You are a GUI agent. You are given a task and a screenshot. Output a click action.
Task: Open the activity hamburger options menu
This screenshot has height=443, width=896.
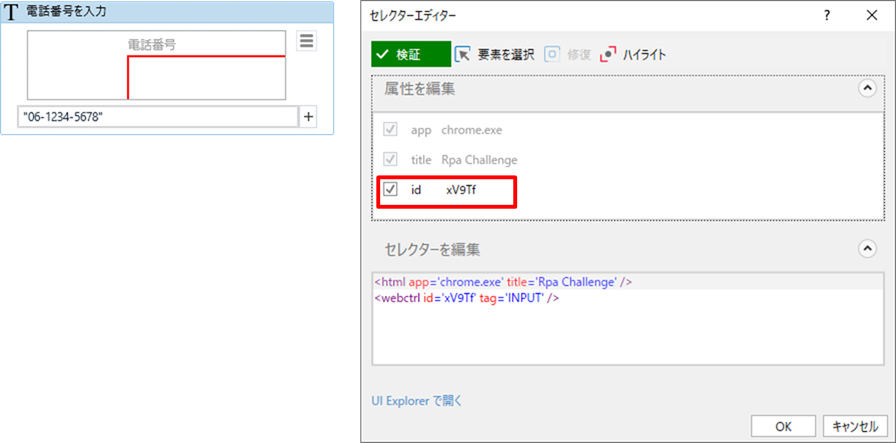pyautogui.click(x=306, y=41)
